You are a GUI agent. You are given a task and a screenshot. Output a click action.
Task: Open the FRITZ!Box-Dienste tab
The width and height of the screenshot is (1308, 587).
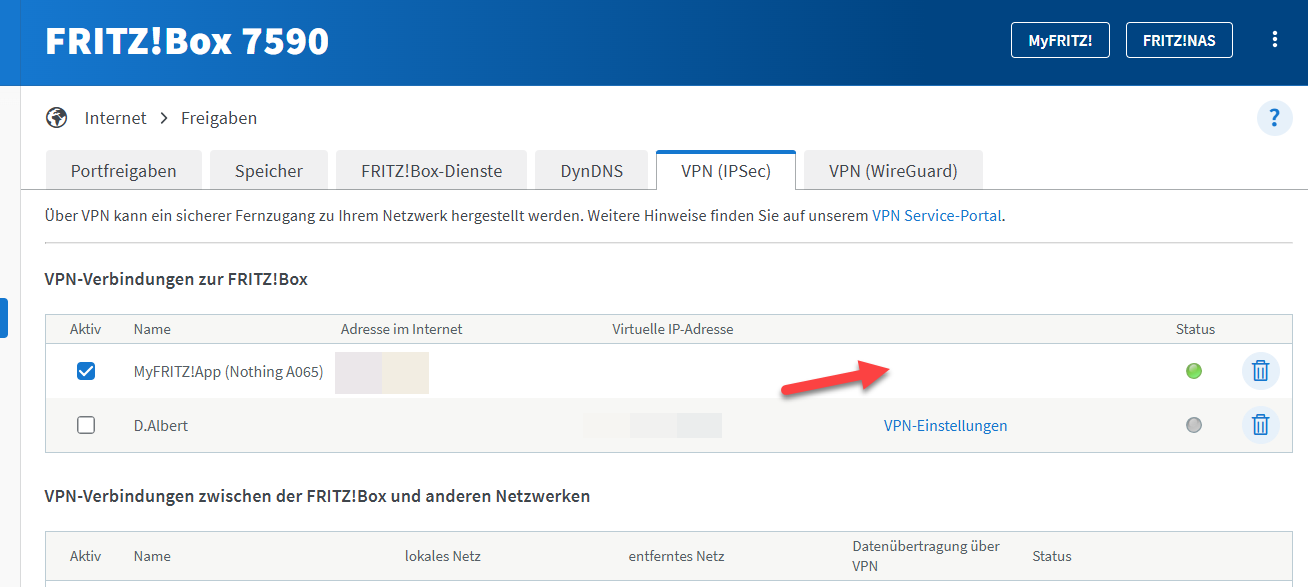(432, 171)
